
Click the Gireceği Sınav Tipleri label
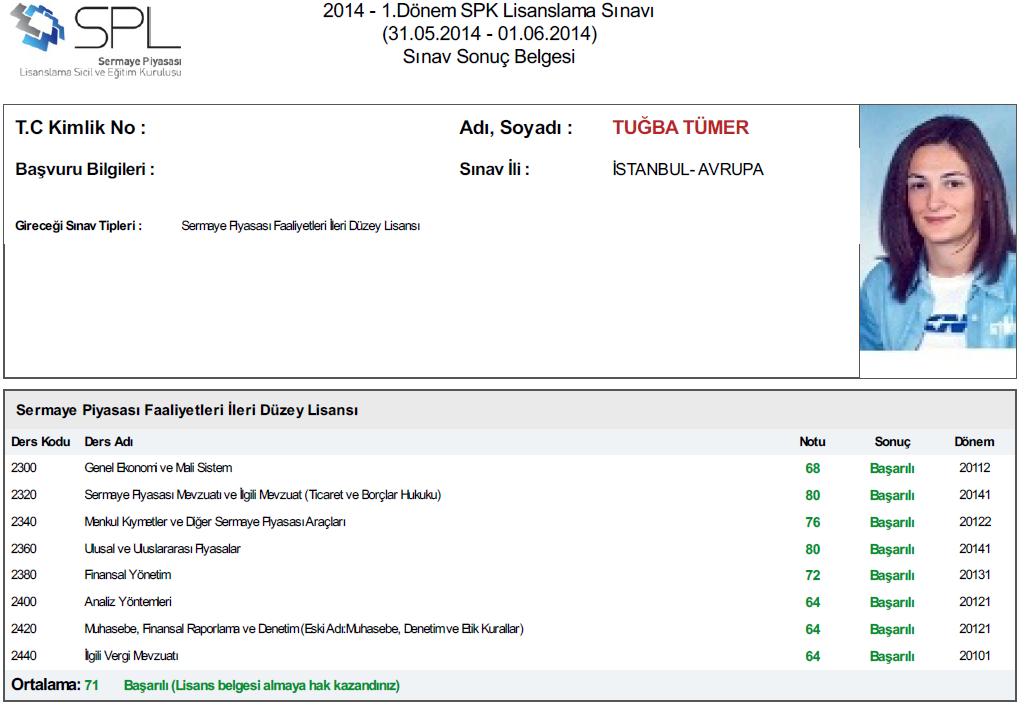tap(79, 225)
